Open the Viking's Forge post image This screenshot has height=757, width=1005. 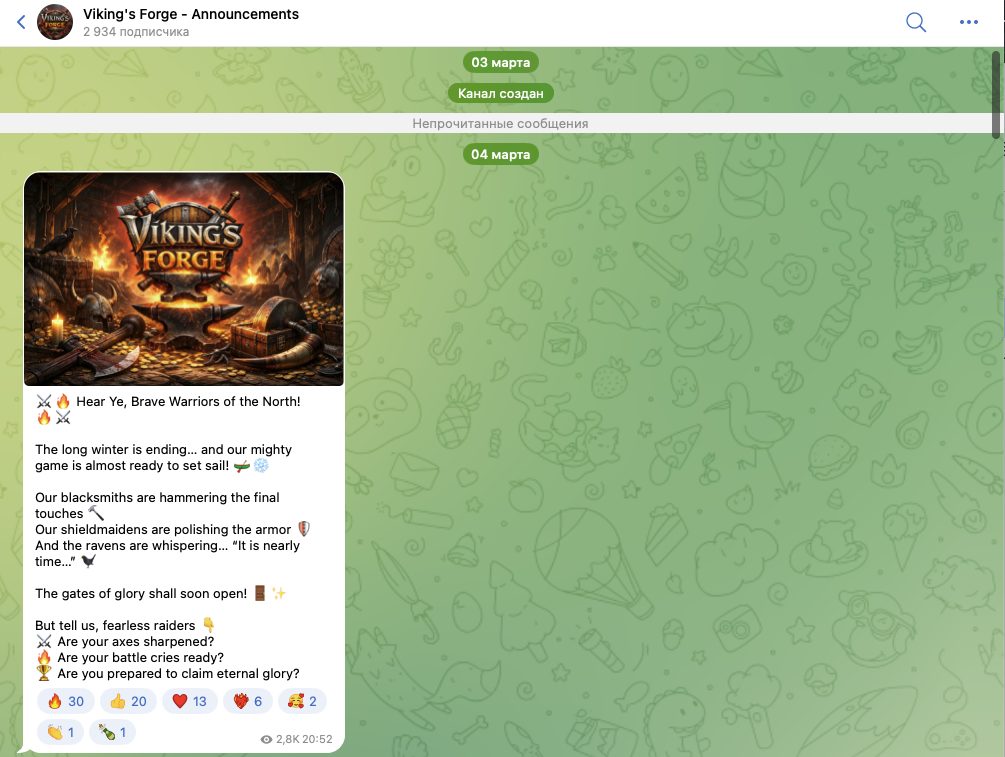click(x=184, y=279)
